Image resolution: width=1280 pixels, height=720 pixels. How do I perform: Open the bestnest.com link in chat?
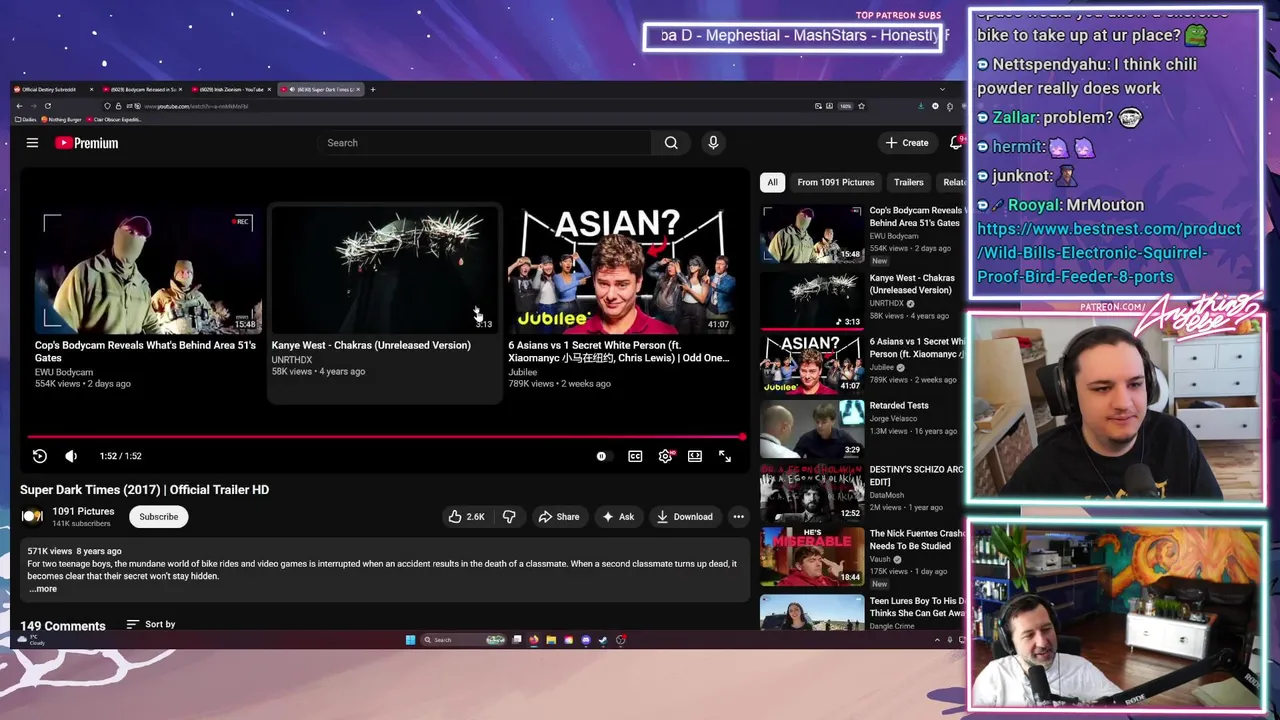click(1108, 253)
